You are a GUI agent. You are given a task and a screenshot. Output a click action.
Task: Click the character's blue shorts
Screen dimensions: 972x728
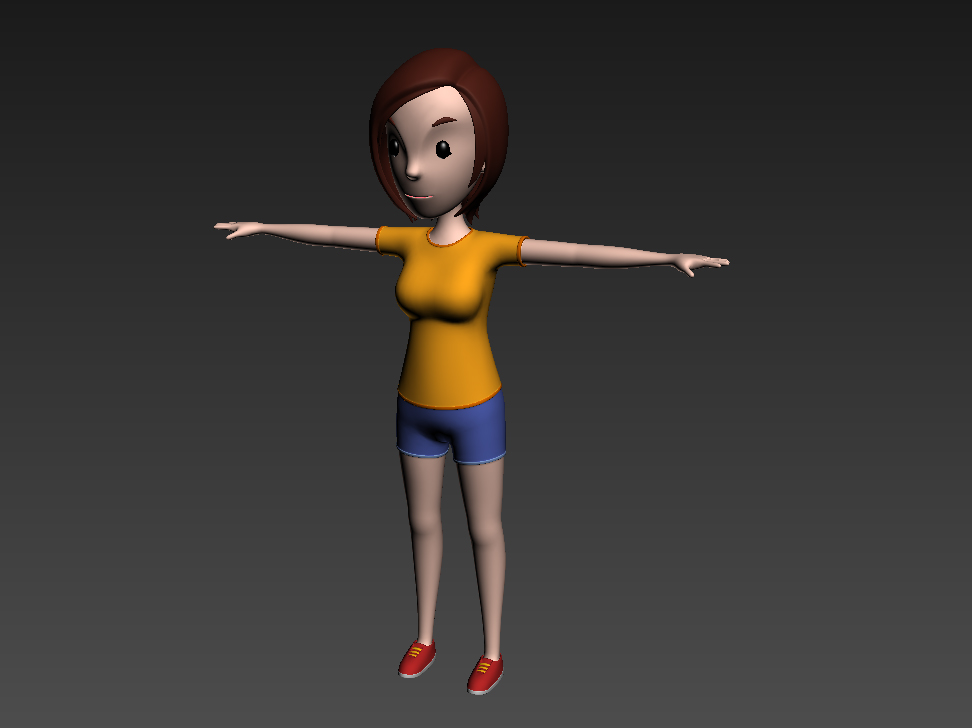451,428
